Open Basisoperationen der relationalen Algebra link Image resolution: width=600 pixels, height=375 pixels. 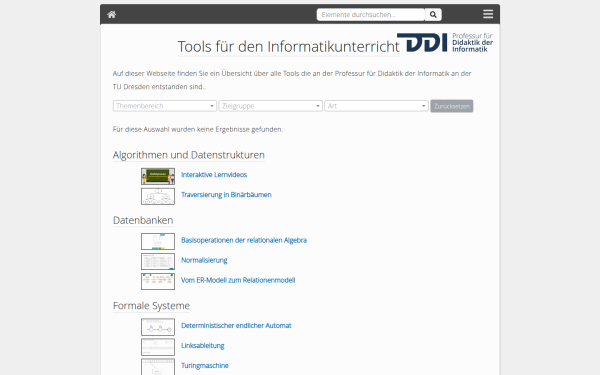pyautogui.click(x=244, y=240)
